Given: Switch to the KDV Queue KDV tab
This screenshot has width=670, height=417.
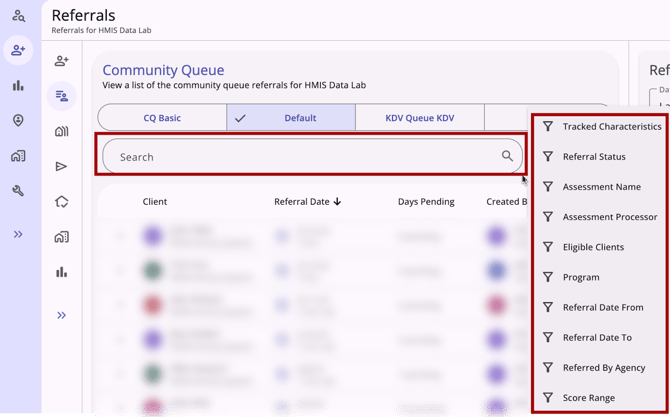Looking at the screenshot, I should [x=419, y=118].
